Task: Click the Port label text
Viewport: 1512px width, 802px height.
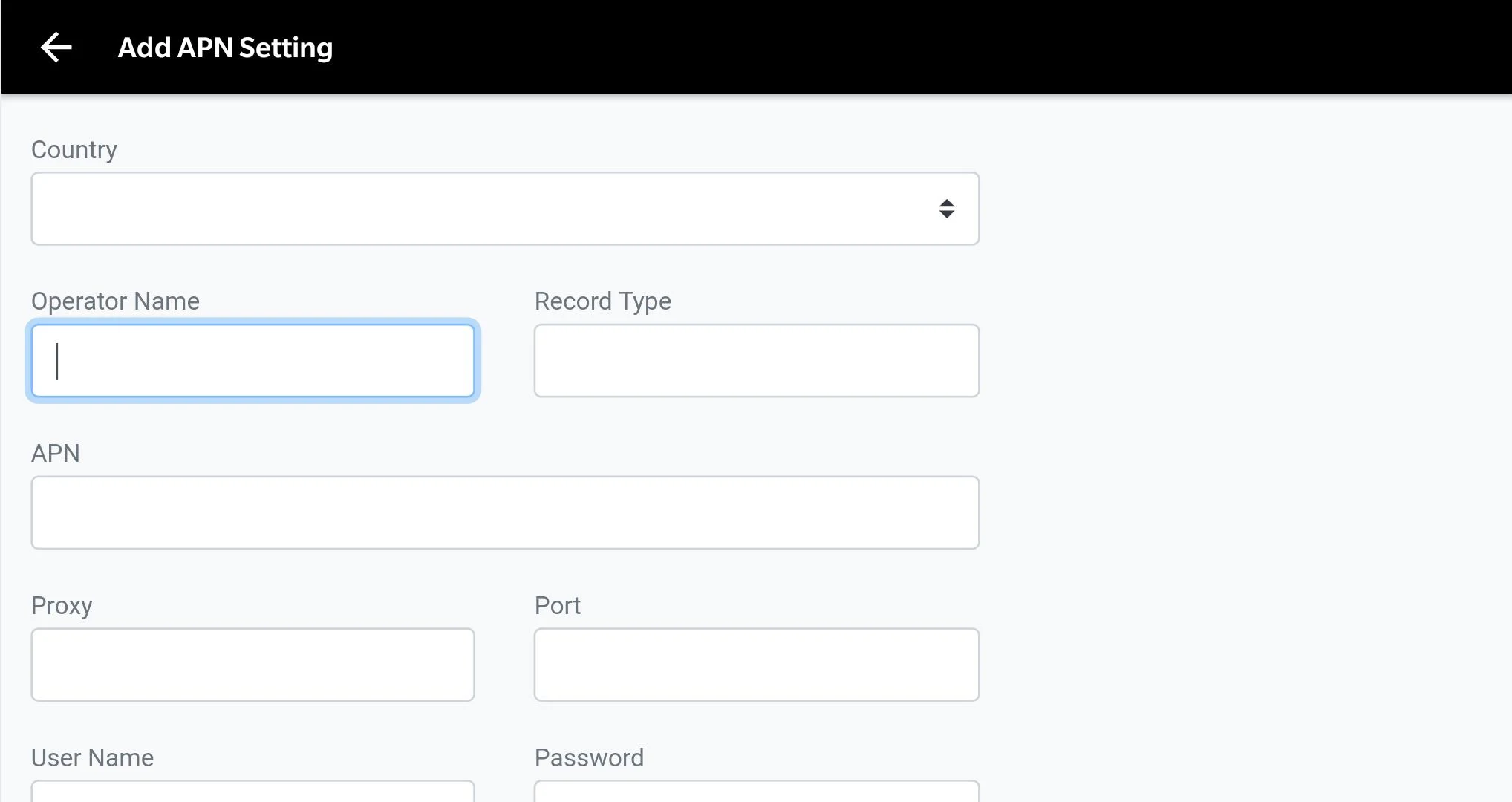Action: click(558, 606)
